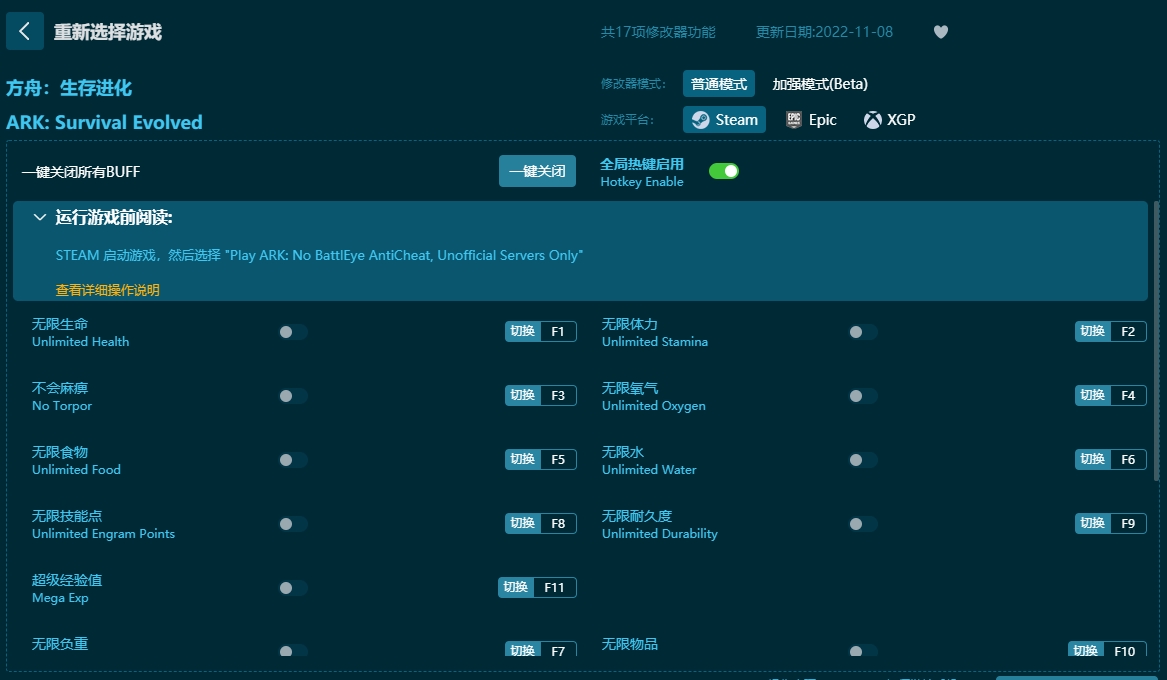Switch on Unlimited Durability toggle
This screenshot has width=1167, height=680.
tap(863, 524)
